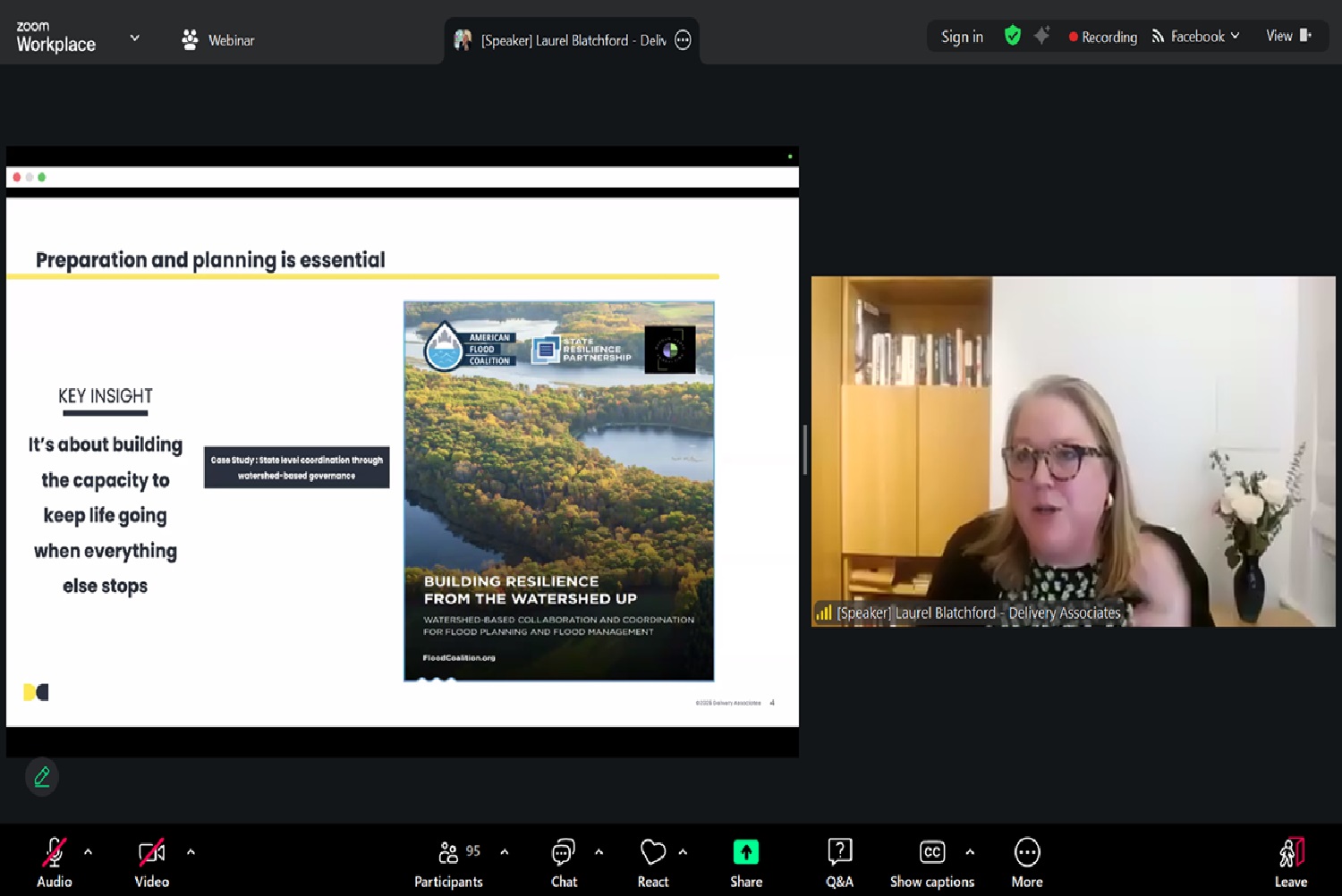Viewport: 1342px width, 896px height.
Task: Open the Participants panel
Action: 448,863
